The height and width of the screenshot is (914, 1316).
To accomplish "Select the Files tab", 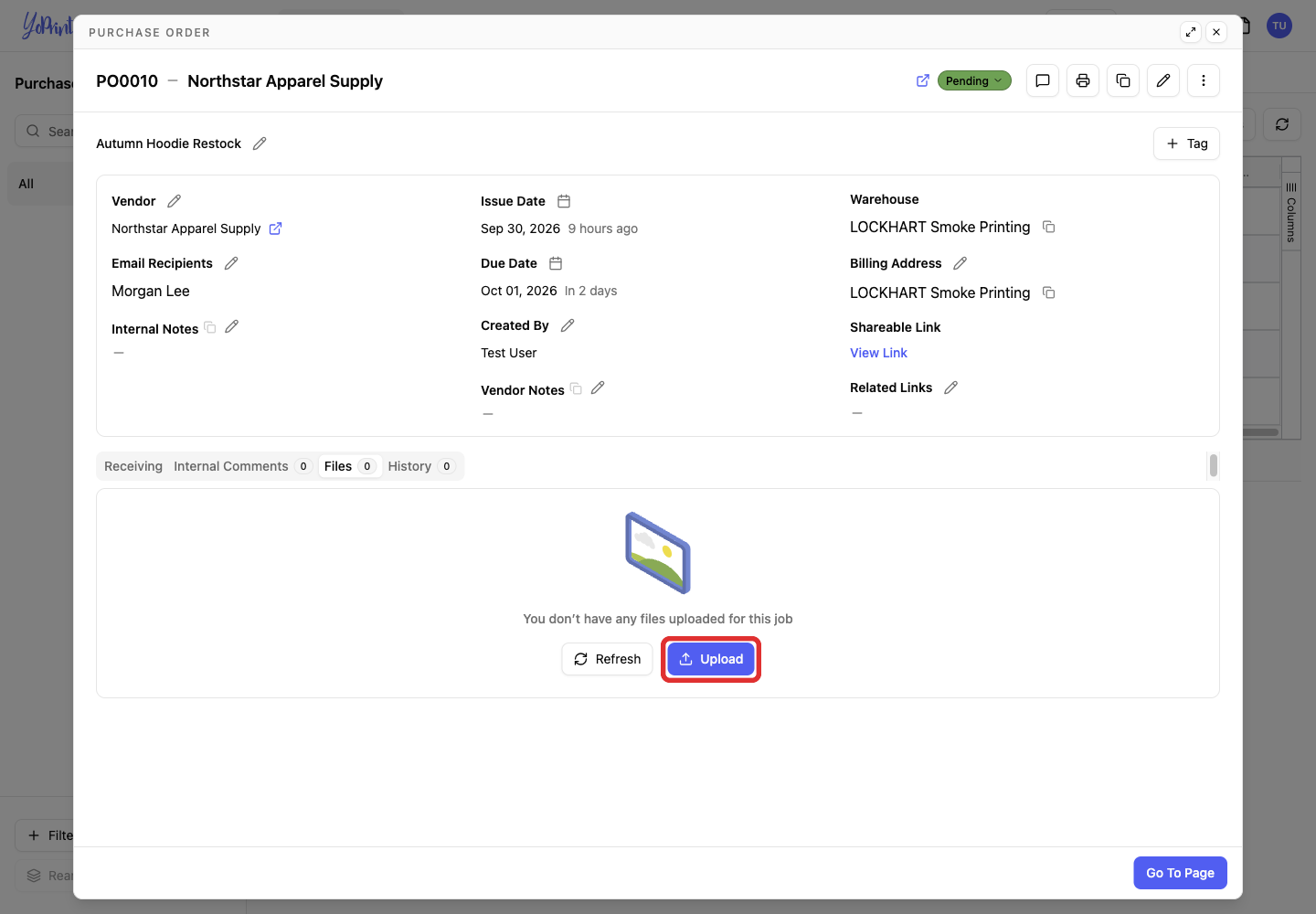I will tap(349, 466).
